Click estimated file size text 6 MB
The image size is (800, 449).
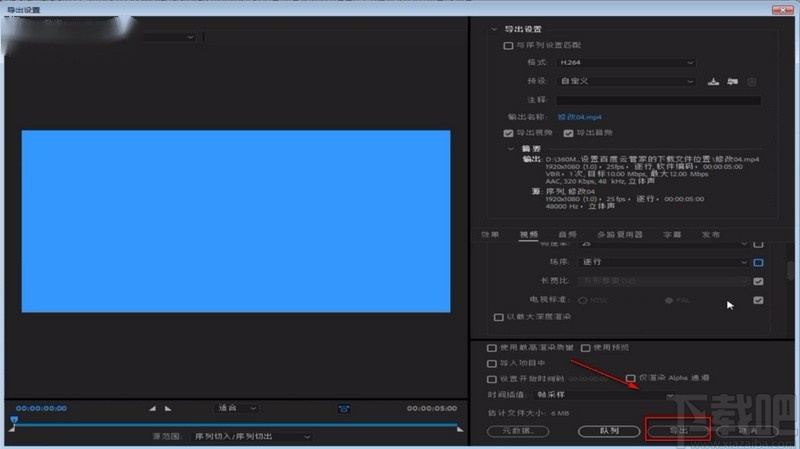pyautogui.click(x=560, y=413)
